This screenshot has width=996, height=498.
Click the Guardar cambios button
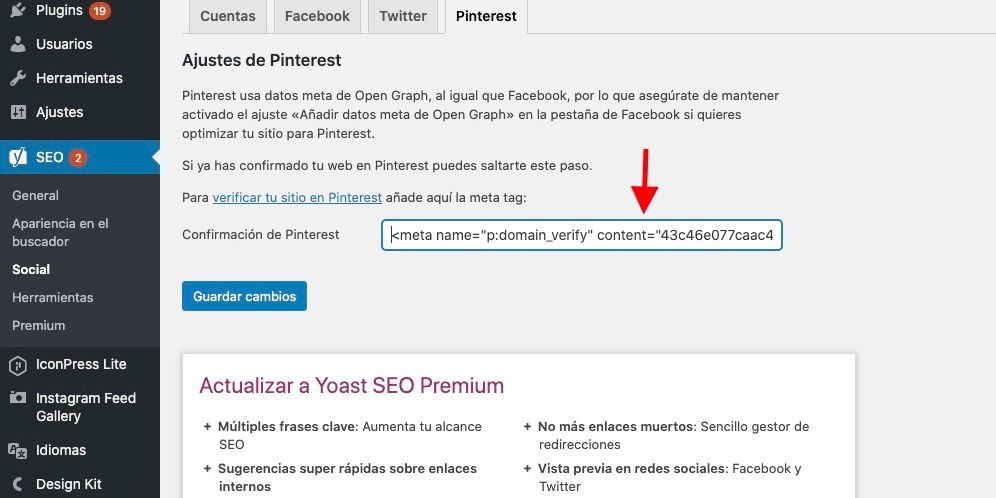point(245,296)
